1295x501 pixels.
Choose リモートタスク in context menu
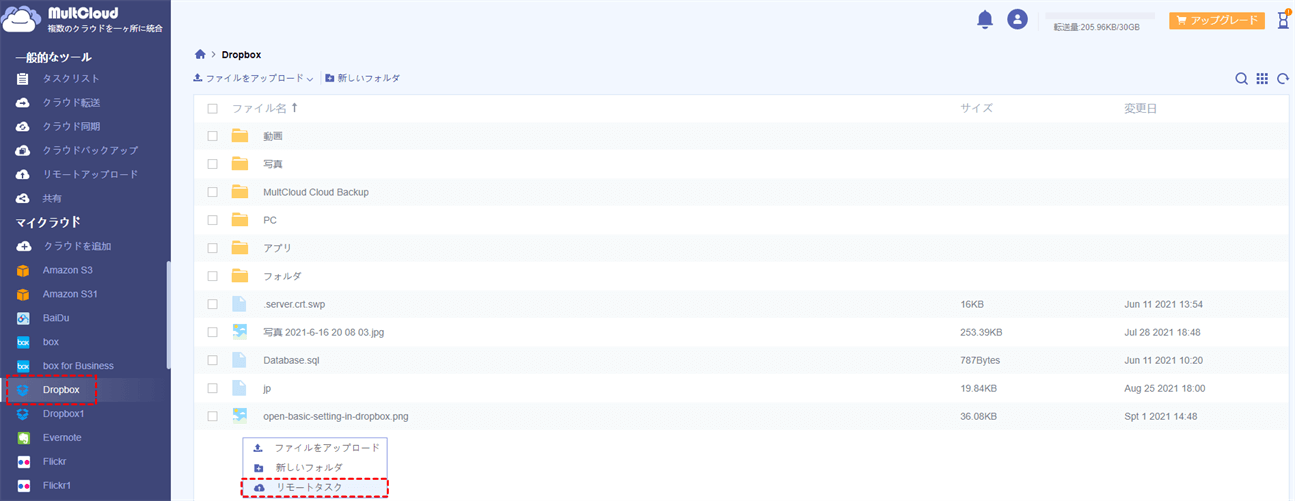coord(315,487)
